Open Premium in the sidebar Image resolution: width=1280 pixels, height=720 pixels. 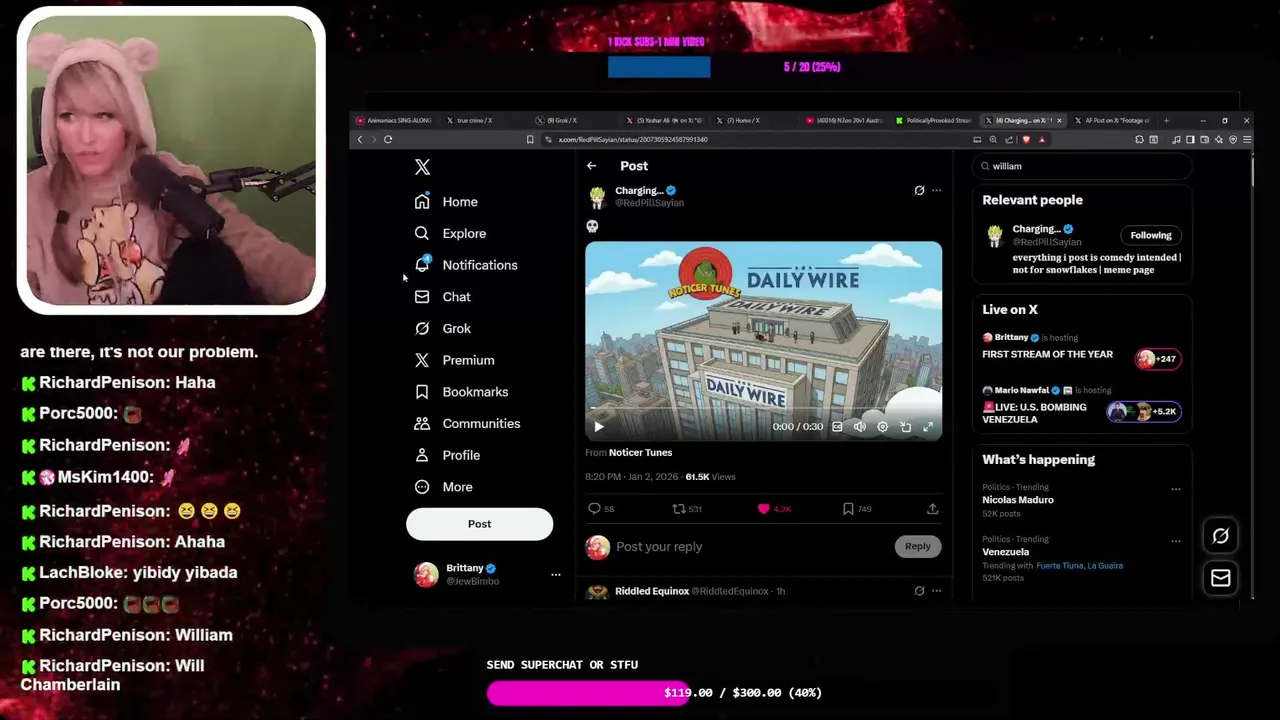(454, 360)
